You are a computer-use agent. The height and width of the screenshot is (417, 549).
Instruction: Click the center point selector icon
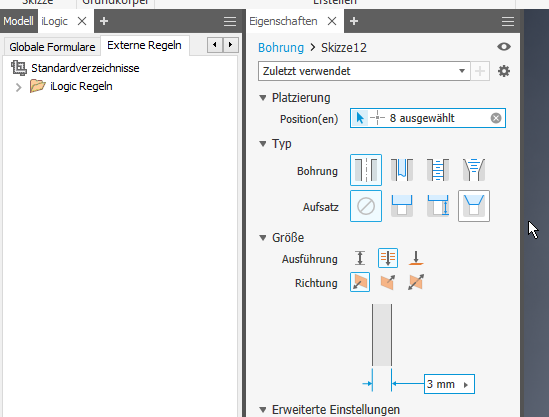coord(377,118)
